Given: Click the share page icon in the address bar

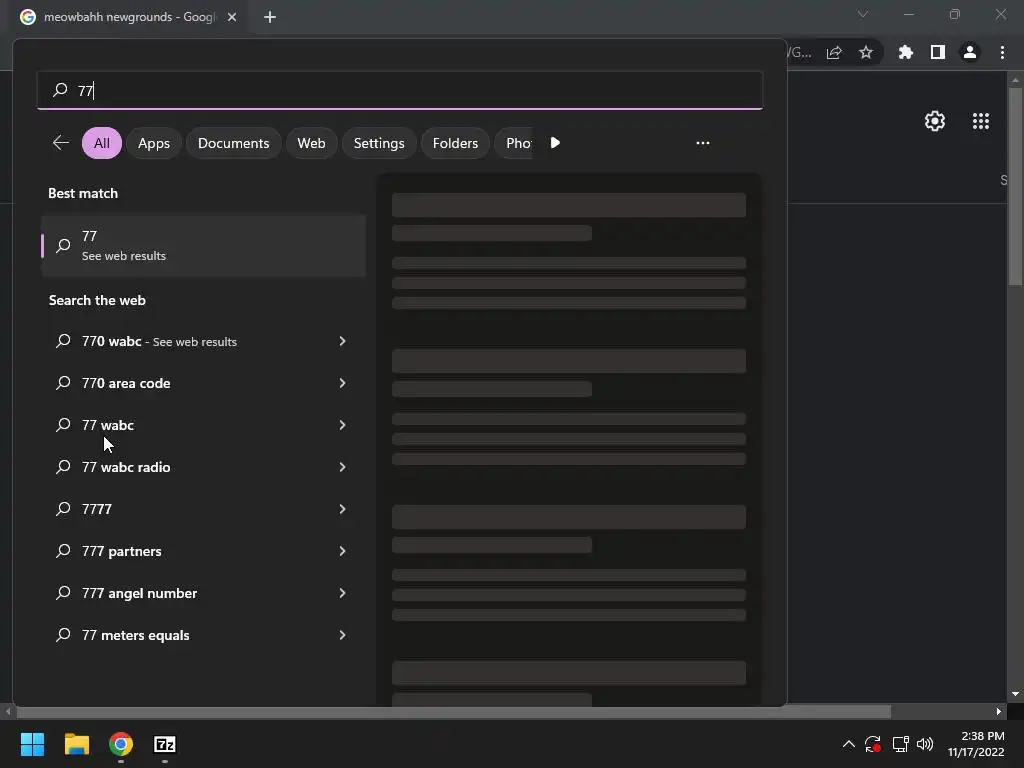Looking at the screenshot, I should tap(834, 52).
